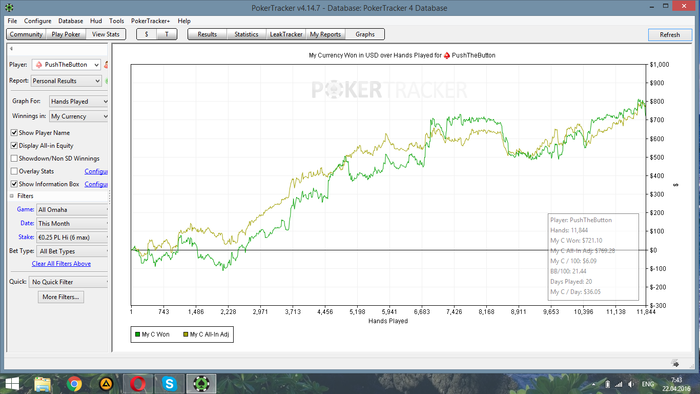Click the network signal tray icon
Image resolution: width=700 pixels, height=394 pixels.
point(619,384)
